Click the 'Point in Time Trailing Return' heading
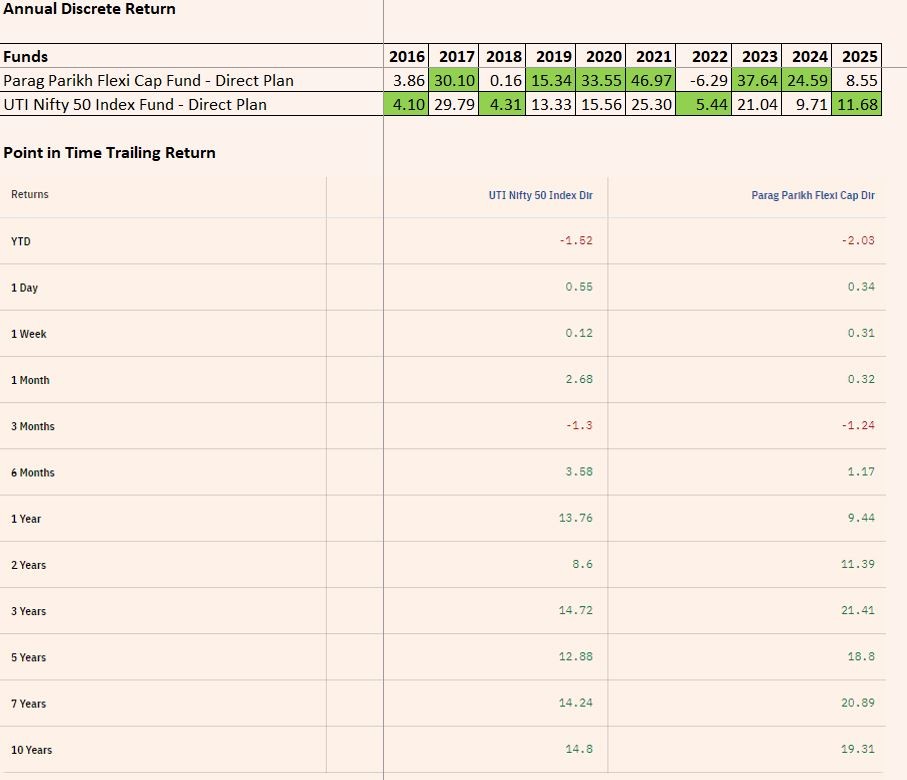The height and width of the screenshot is (780, 907). click(109, 153)
